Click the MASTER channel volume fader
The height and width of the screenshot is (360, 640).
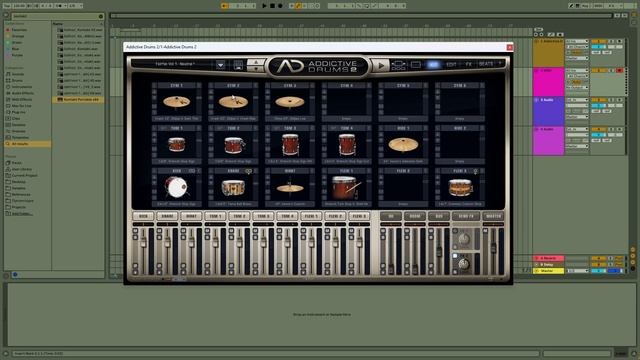click(x=493, y=247)
